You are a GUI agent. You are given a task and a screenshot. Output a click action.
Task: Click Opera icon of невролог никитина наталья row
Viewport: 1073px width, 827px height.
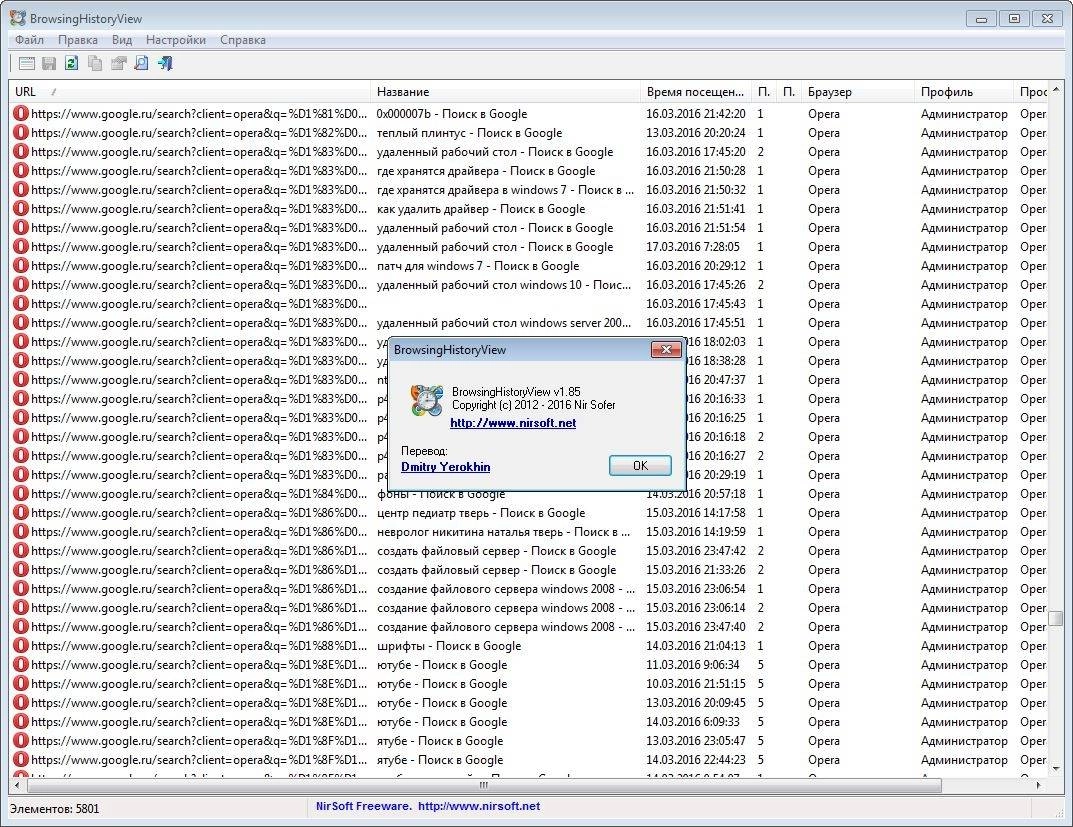tap(21, 531)
